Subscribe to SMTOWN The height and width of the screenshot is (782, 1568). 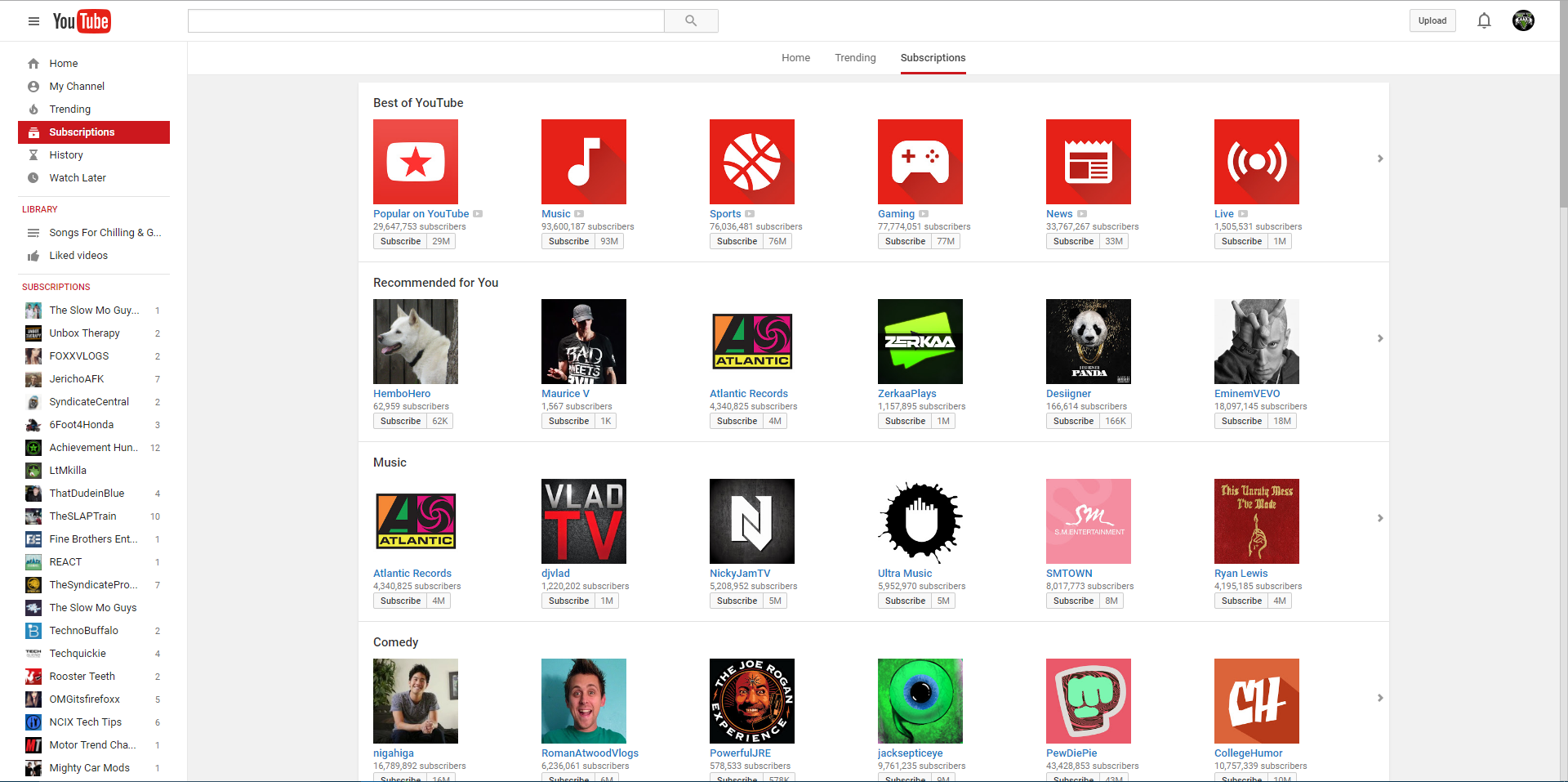(x=1073, y=601)
